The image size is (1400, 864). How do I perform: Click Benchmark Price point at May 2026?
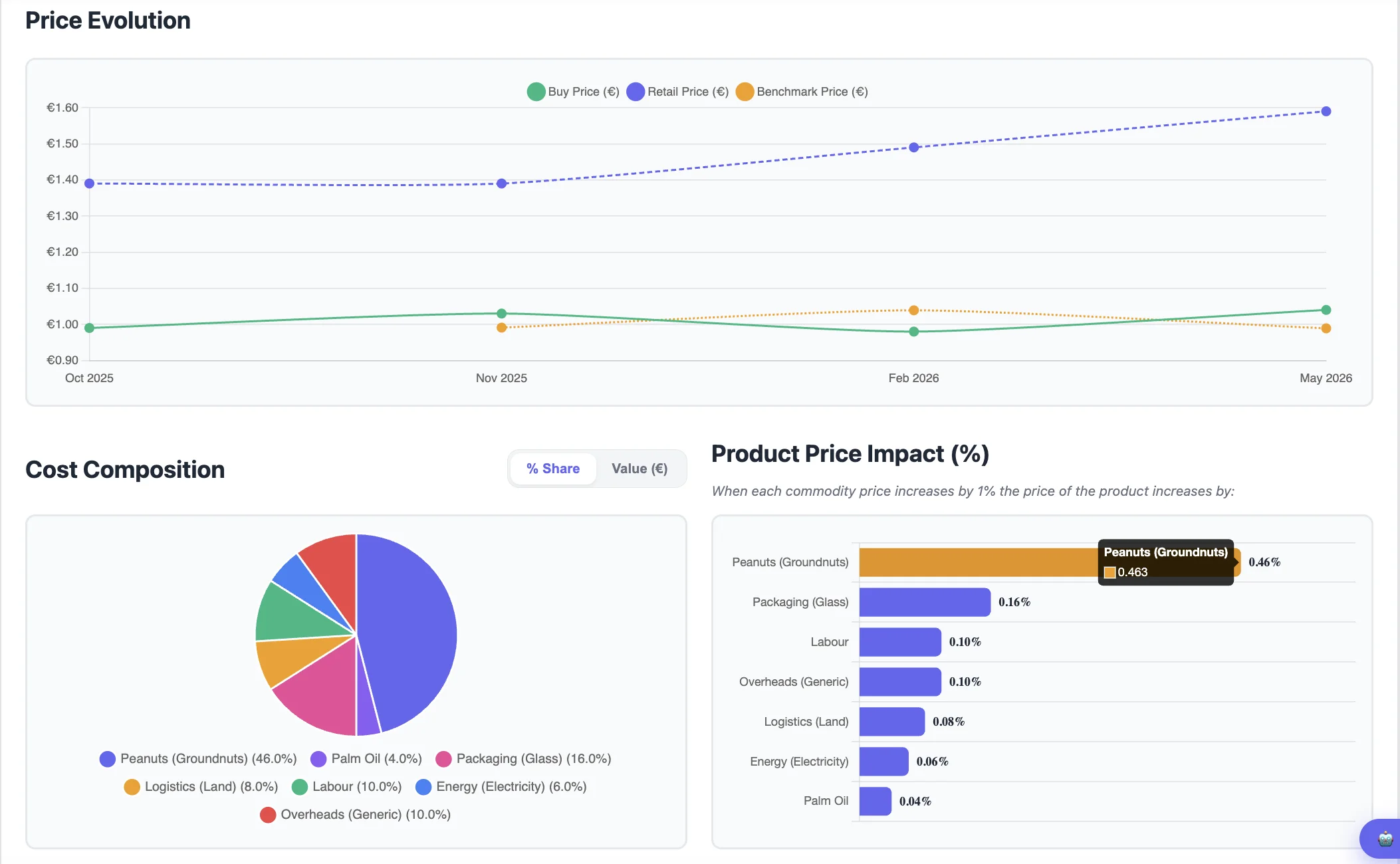coord(1326,328)
